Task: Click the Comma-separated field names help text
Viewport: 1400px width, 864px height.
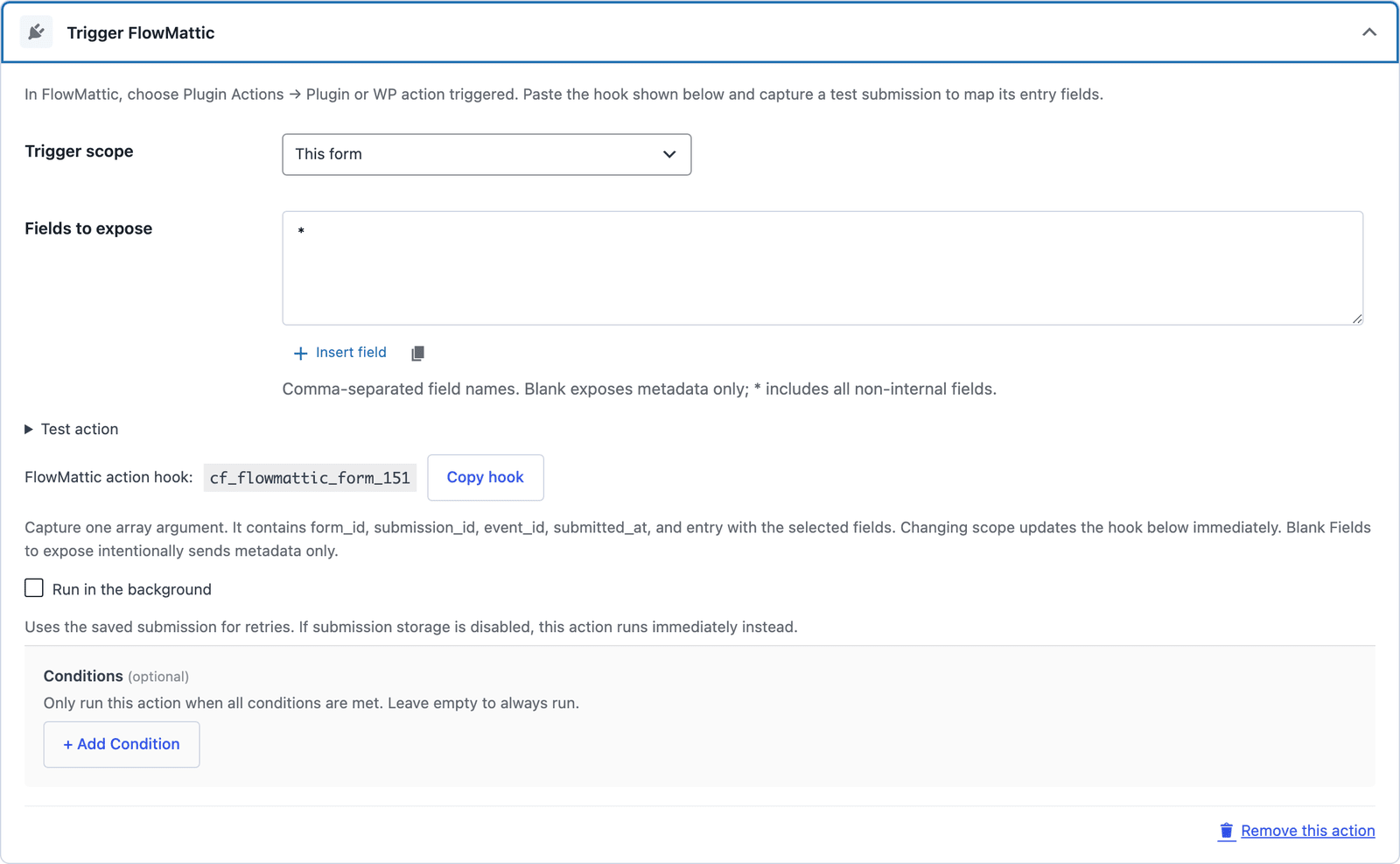Action: [x=640, y=389]
